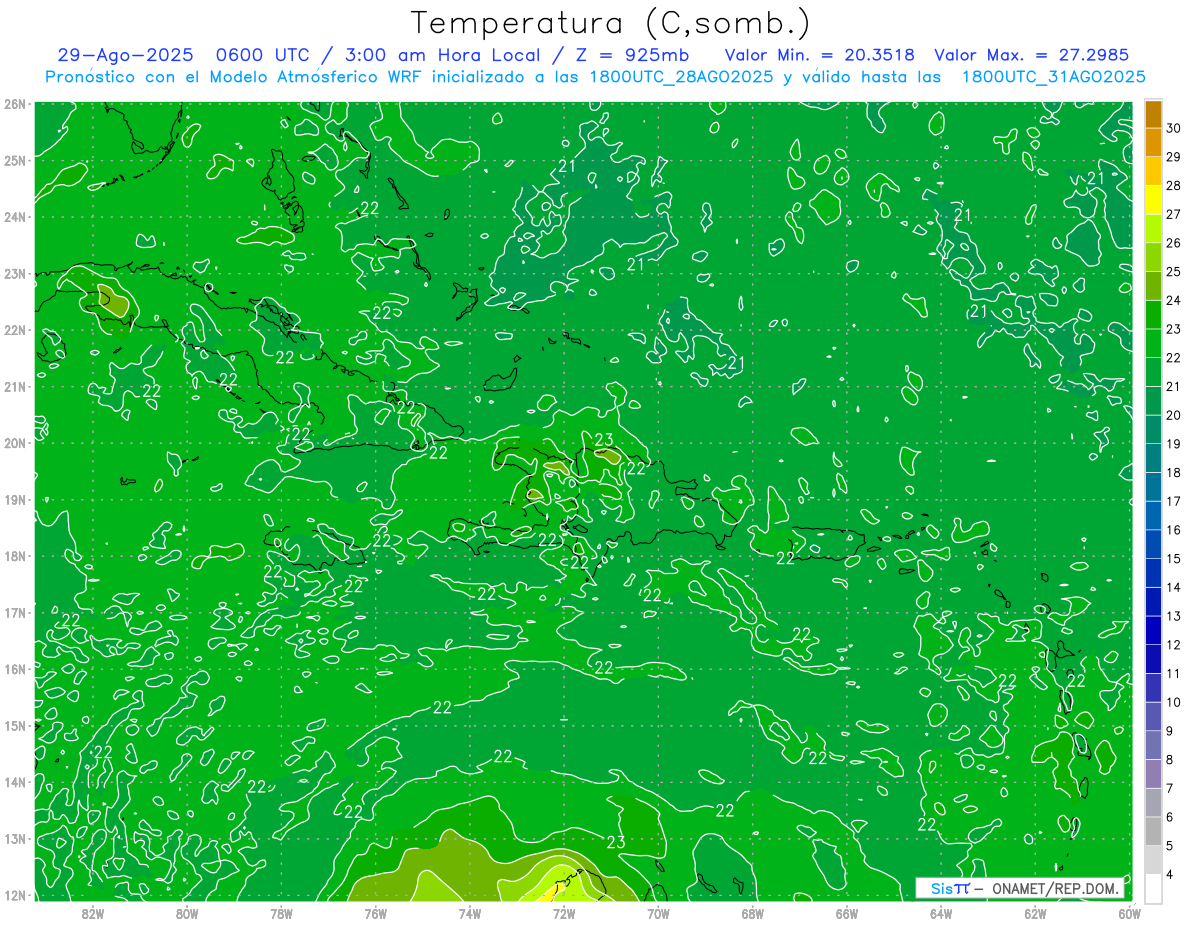Click latitude axis label "23N"
This screenshot has width=1200, height=927.
[x=15, y=273]
